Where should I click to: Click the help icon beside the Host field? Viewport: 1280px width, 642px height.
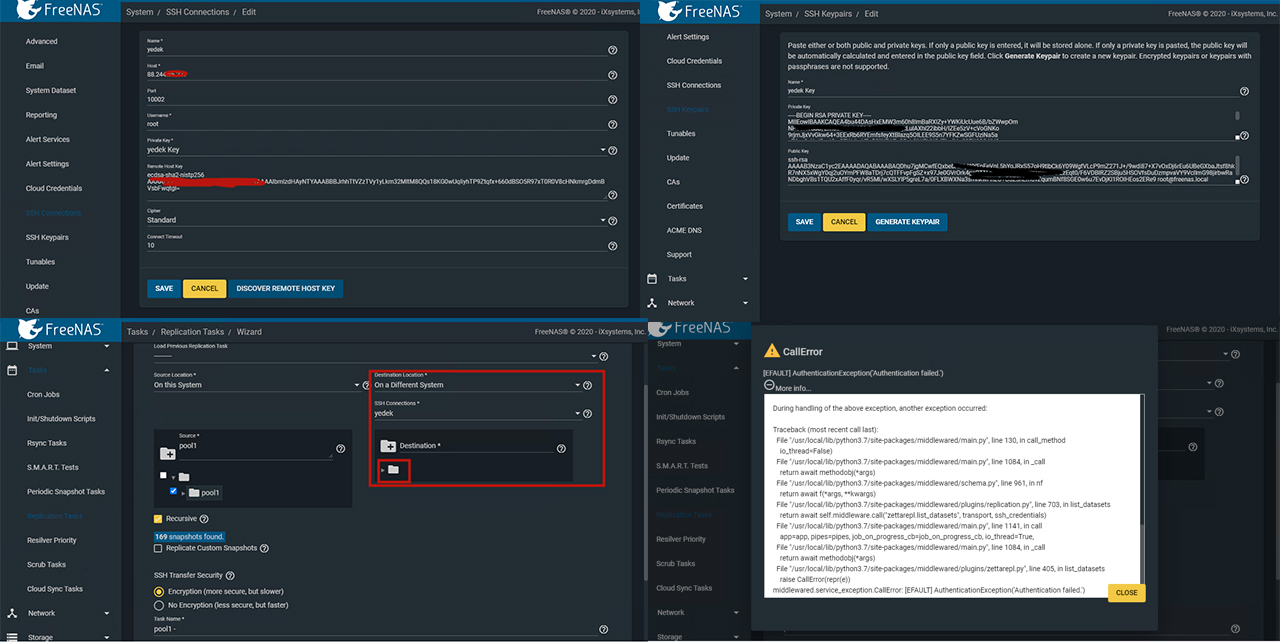(x=612, y=75)
